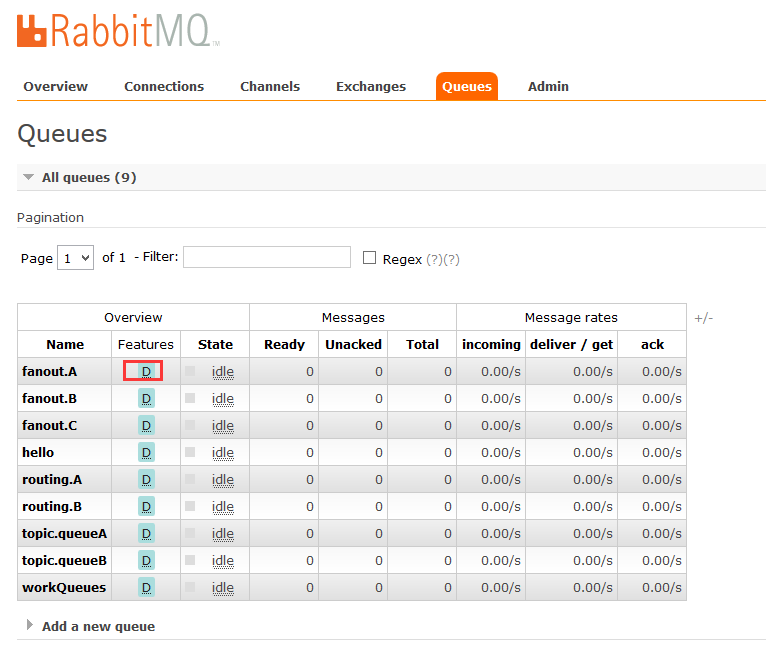Screen dimensions: 766x649
Task: Click the durable D badge for routing.B
Action: (146, 506)
